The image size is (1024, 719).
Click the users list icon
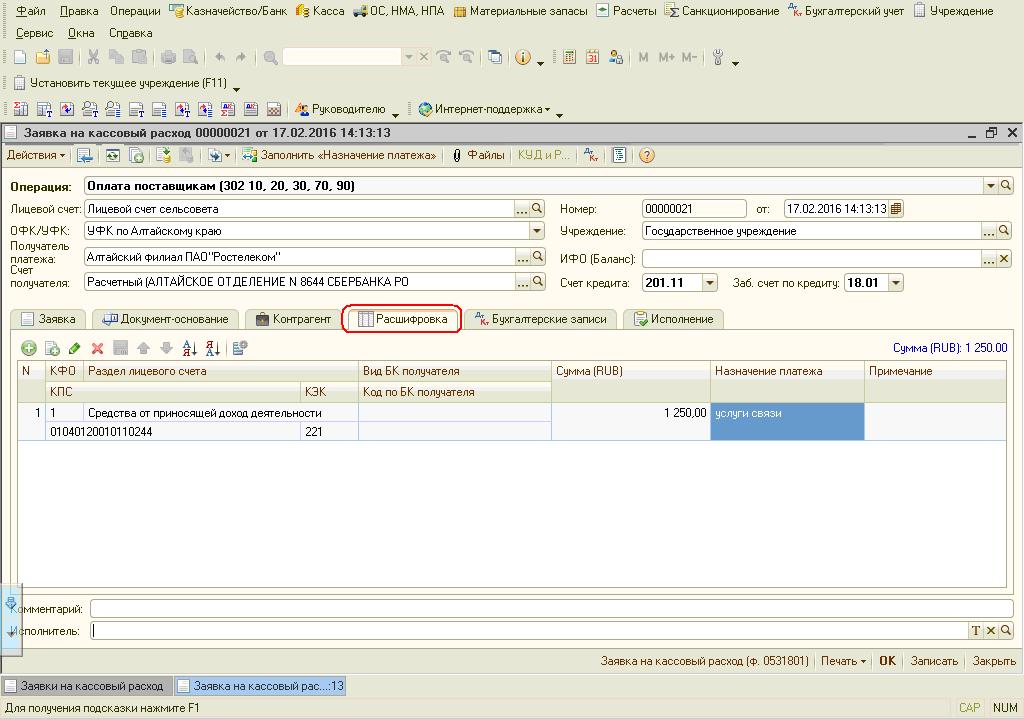pyautogui.click(x=615, y=57)
